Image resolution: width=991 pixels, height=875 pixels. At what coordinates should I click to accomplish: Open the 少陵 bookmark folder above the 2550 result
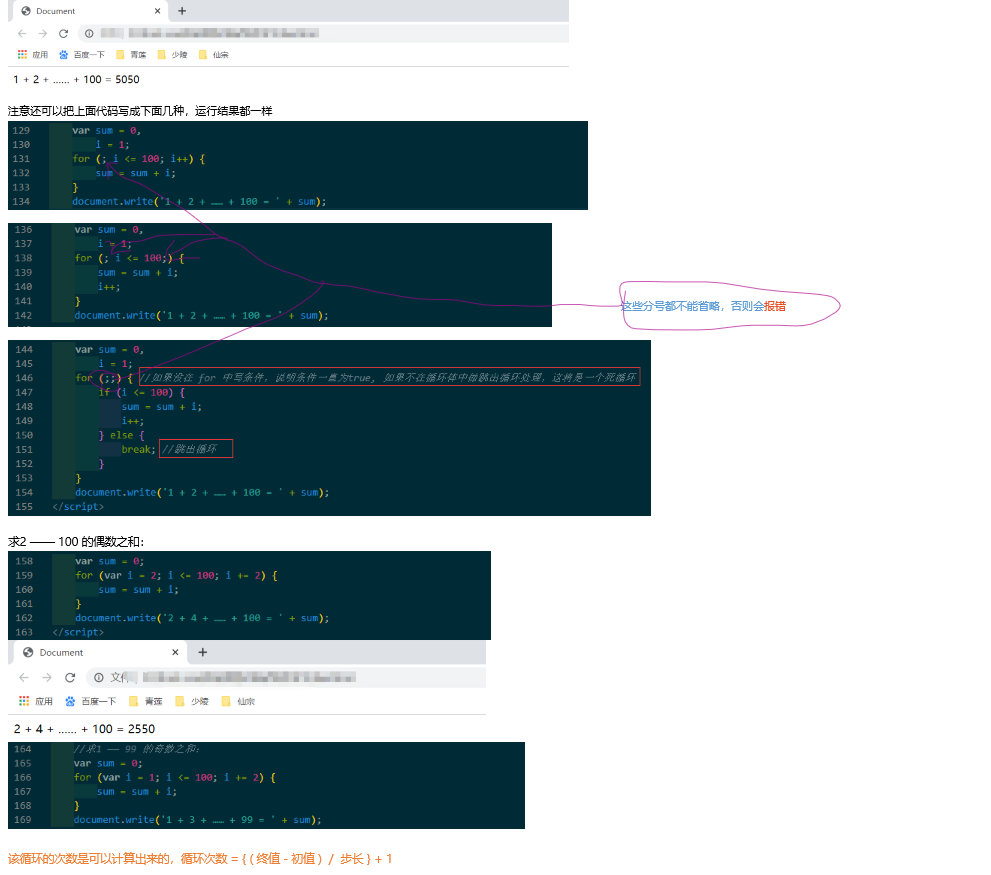point(192,701)
